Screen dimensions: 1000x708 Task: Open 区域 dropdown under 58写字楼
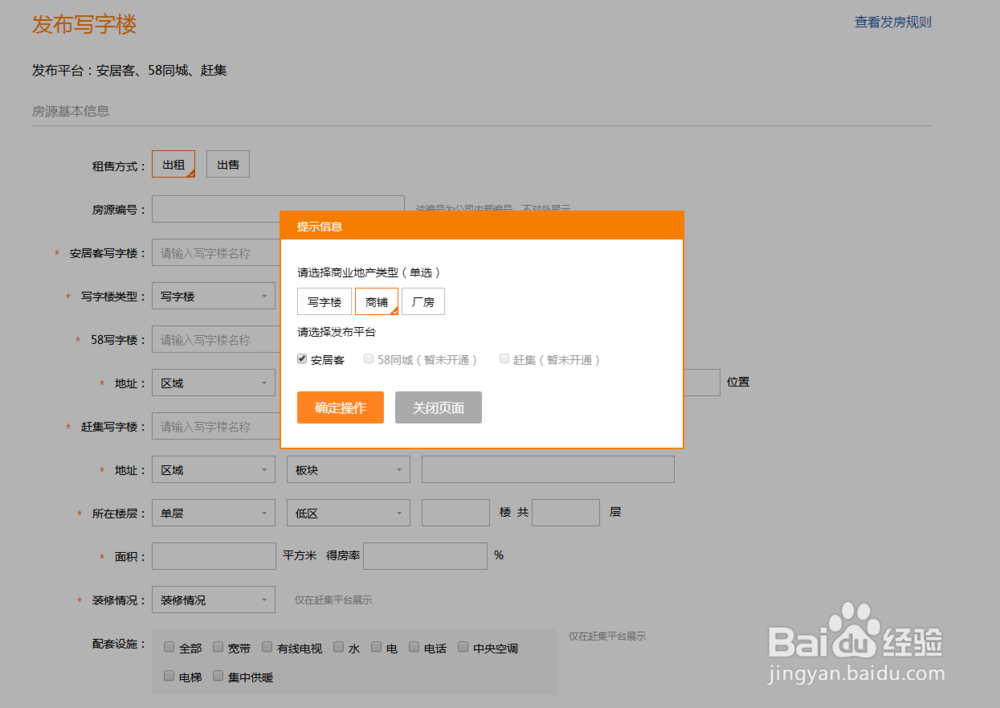coord(214,383)
